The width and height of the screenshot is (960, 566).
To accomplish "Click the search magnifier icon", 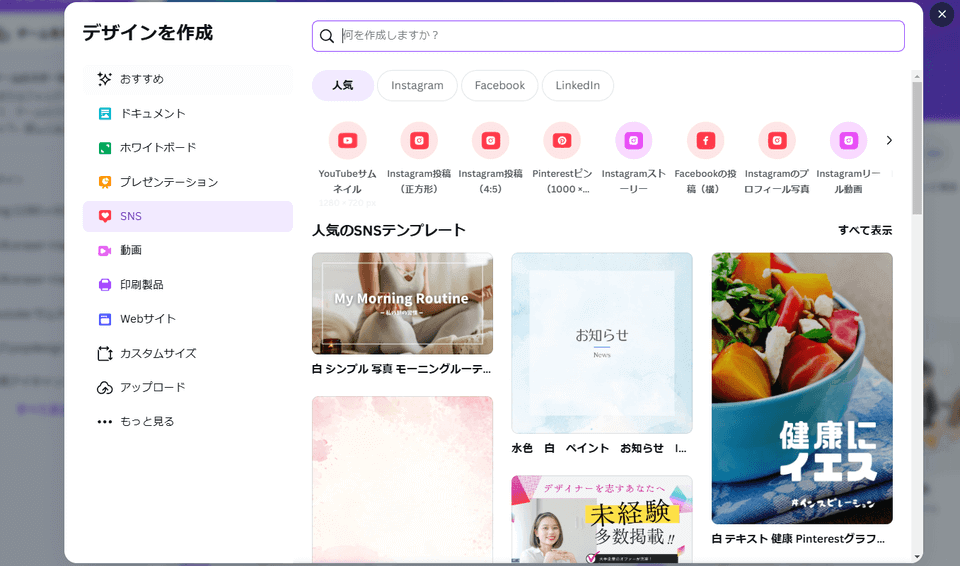I will click(327, 36).
